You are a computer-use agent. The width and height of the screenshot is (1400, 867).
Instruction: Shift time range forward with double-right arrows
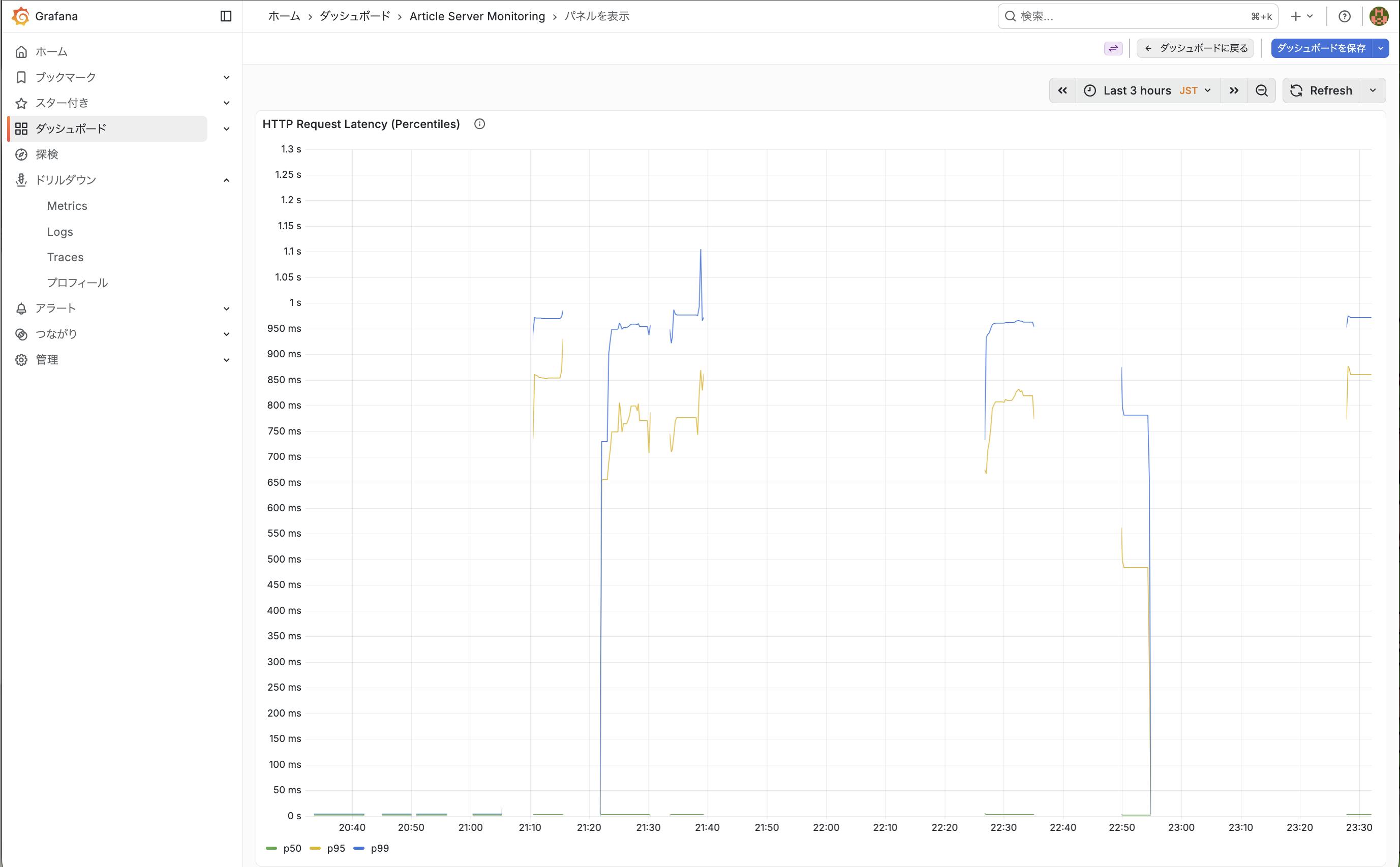[x=1234, y=90]
